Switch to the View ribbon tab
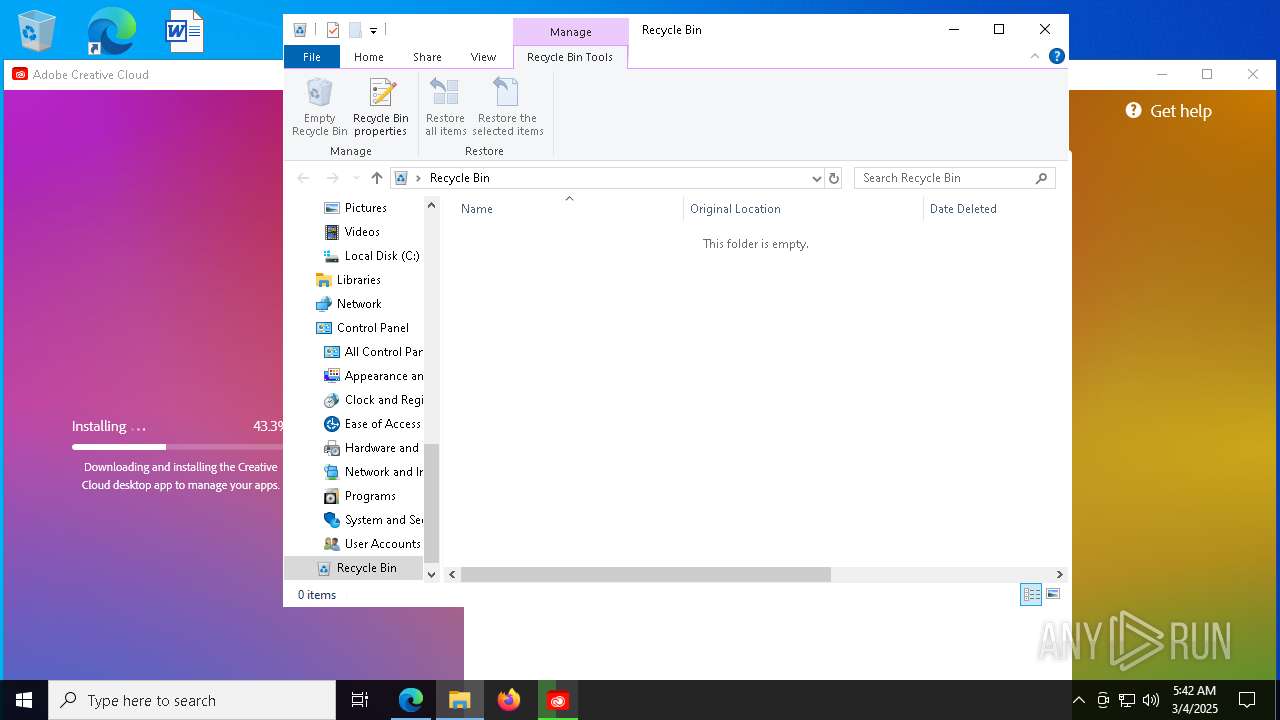 click(x=483, y=57)
